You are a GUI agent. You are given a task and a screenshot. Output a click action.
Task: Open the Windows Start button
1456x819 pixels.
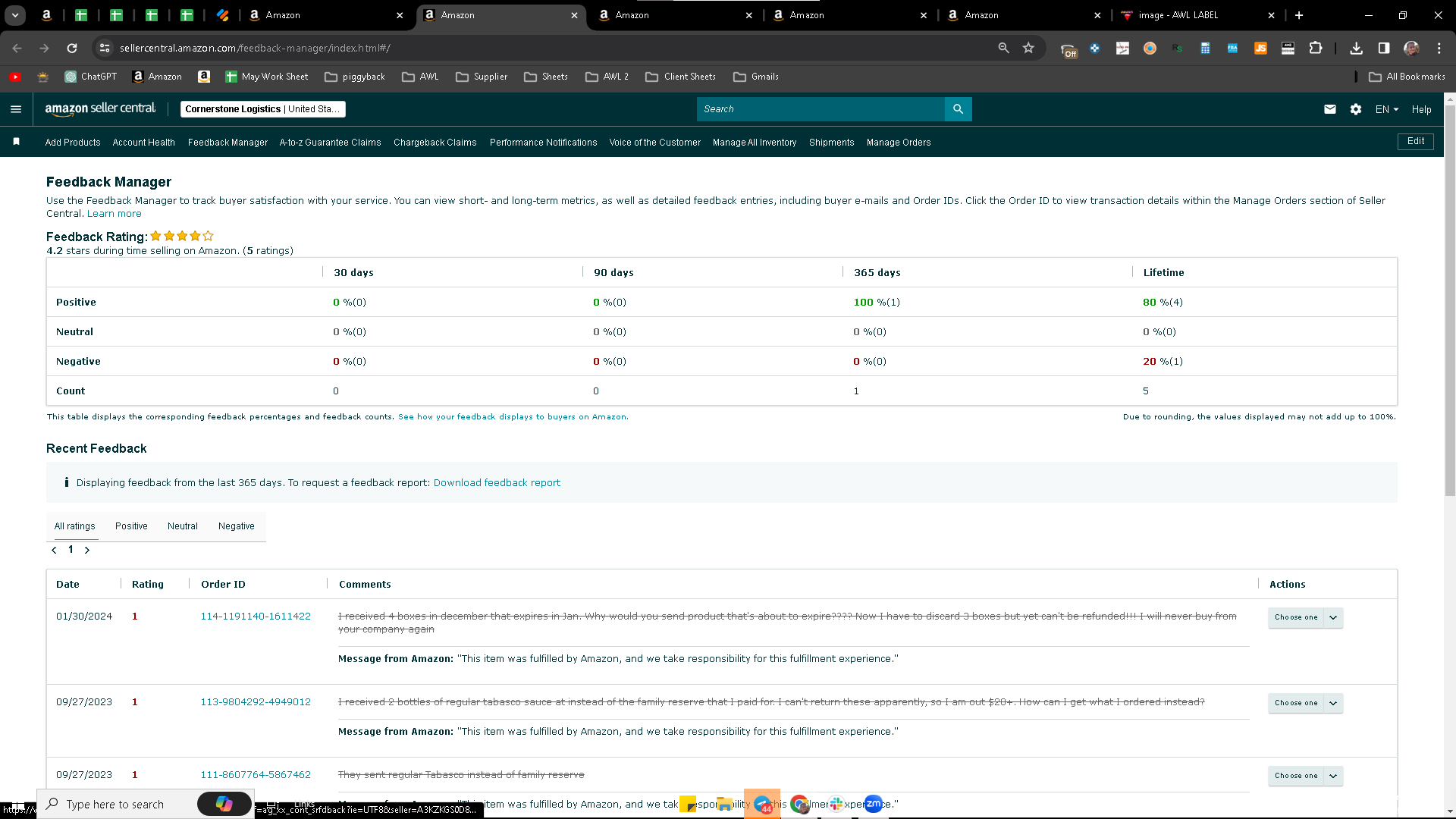coord(17,805)
